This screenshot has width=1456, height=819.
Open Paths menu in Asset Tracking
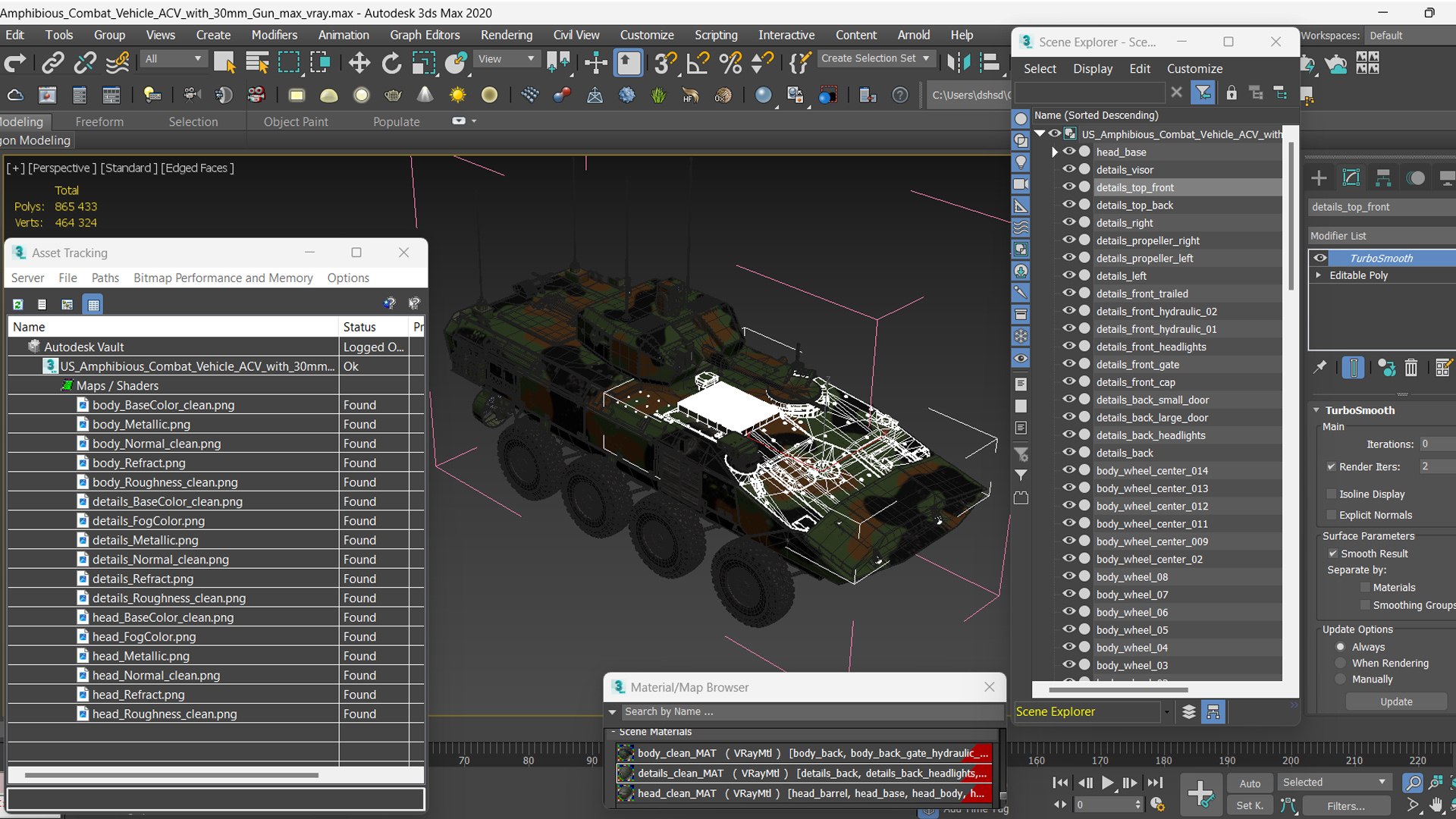(105, 278)
